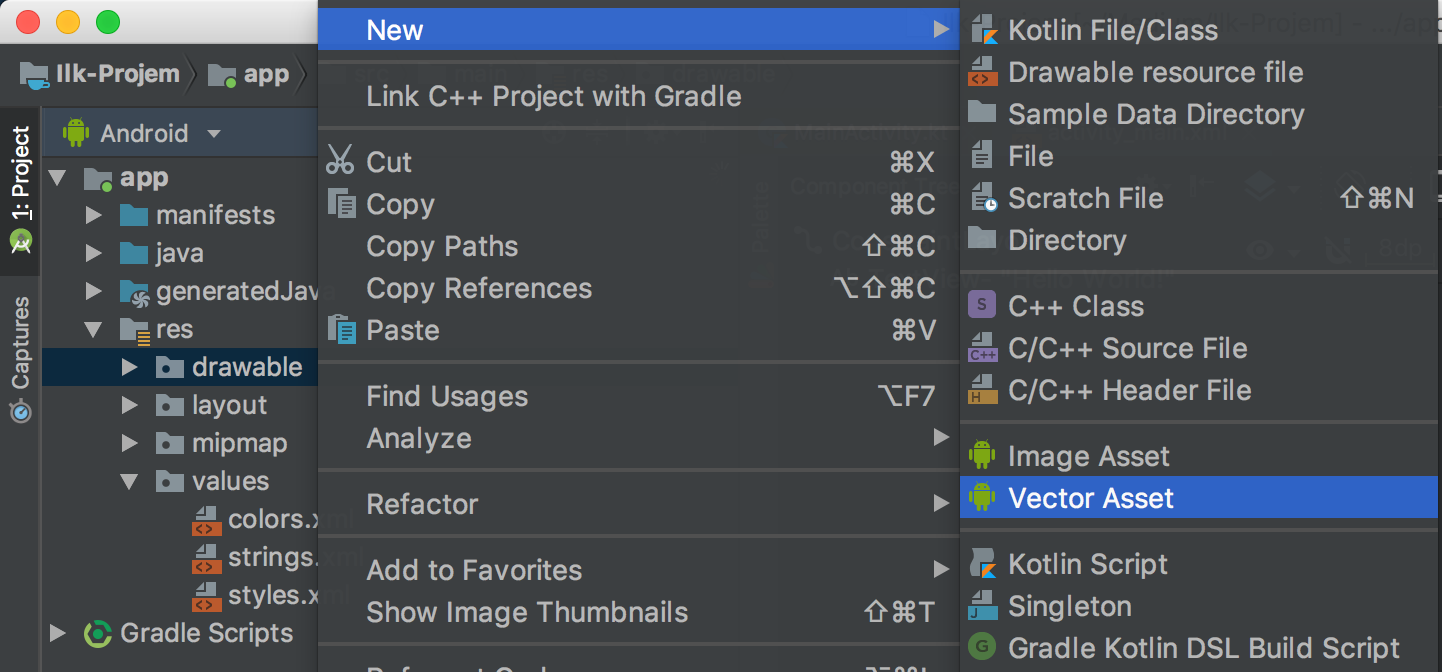
Task: Click the Sample Data Directory folder icon
Action: 983,113
